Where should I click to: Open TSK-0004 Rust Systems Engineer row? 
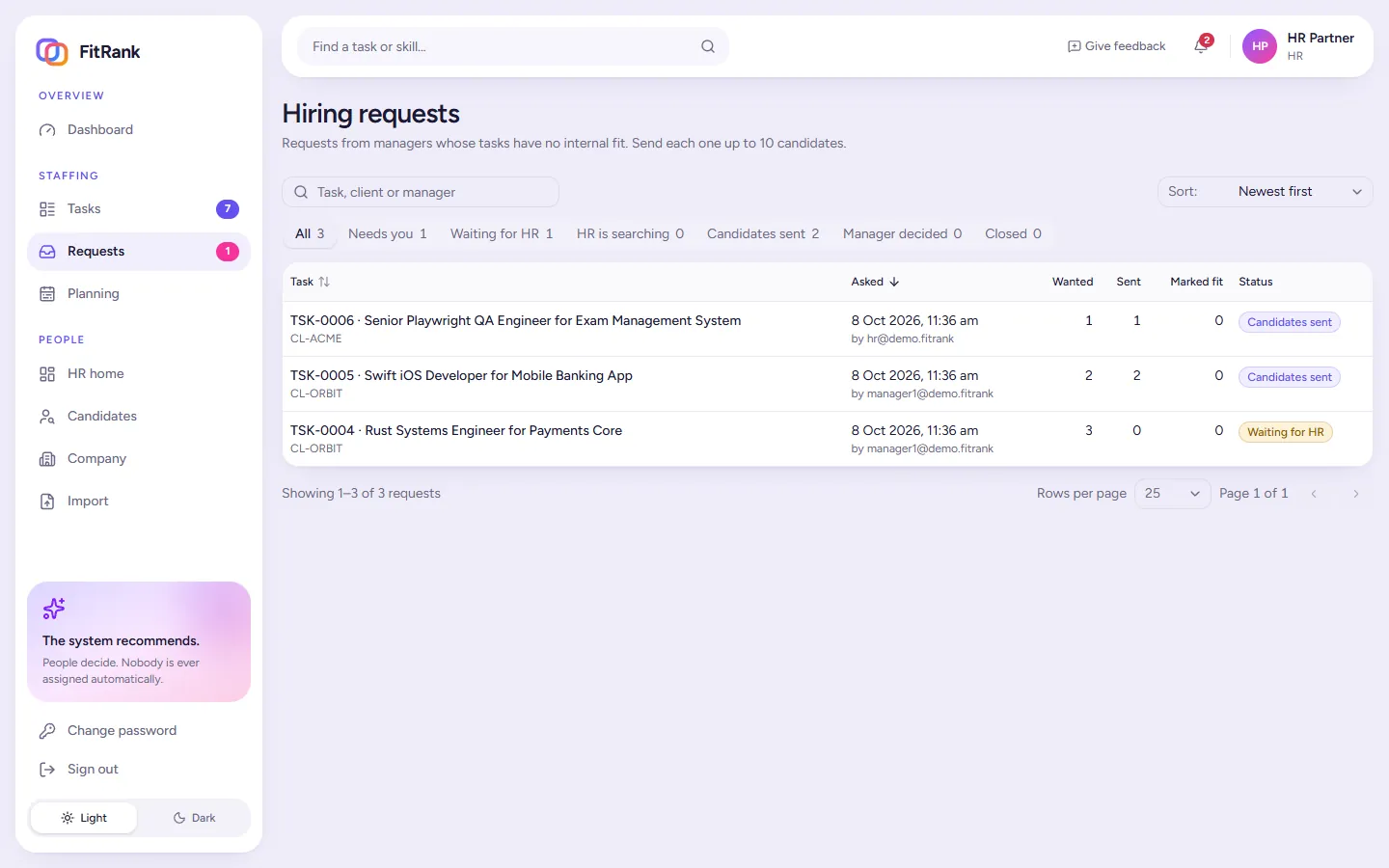click(827, 439)
